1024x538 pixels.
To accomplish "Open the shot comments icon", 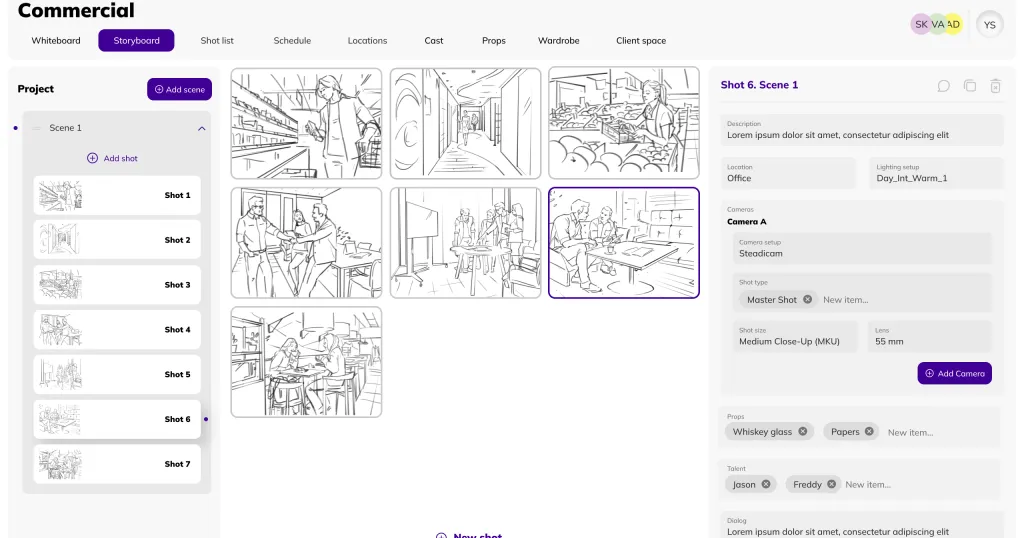I will (943, 86).
